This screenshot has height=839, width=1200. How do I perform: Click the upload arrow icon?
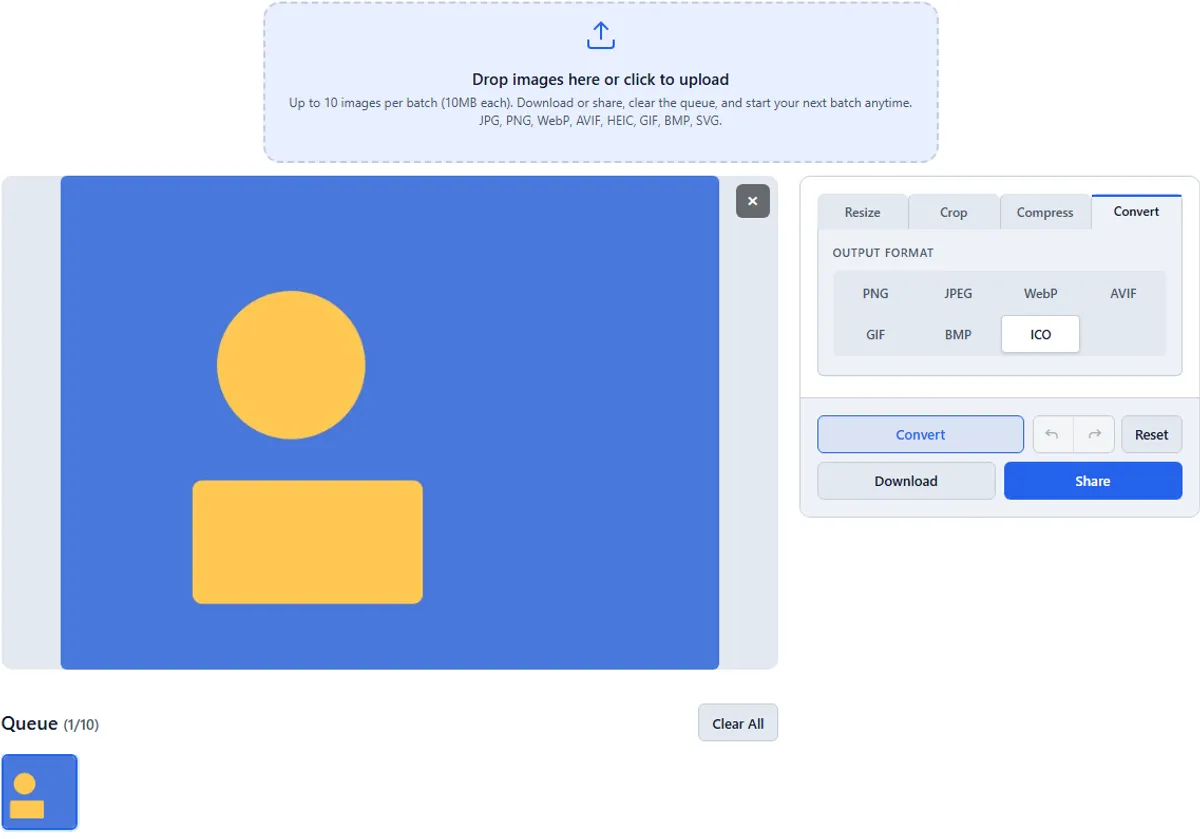(600, 37)
